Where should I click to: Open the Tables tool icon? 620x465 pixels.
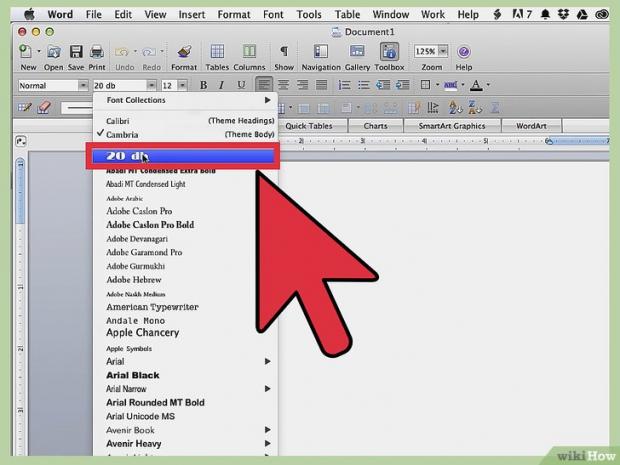tap(217, 52)
